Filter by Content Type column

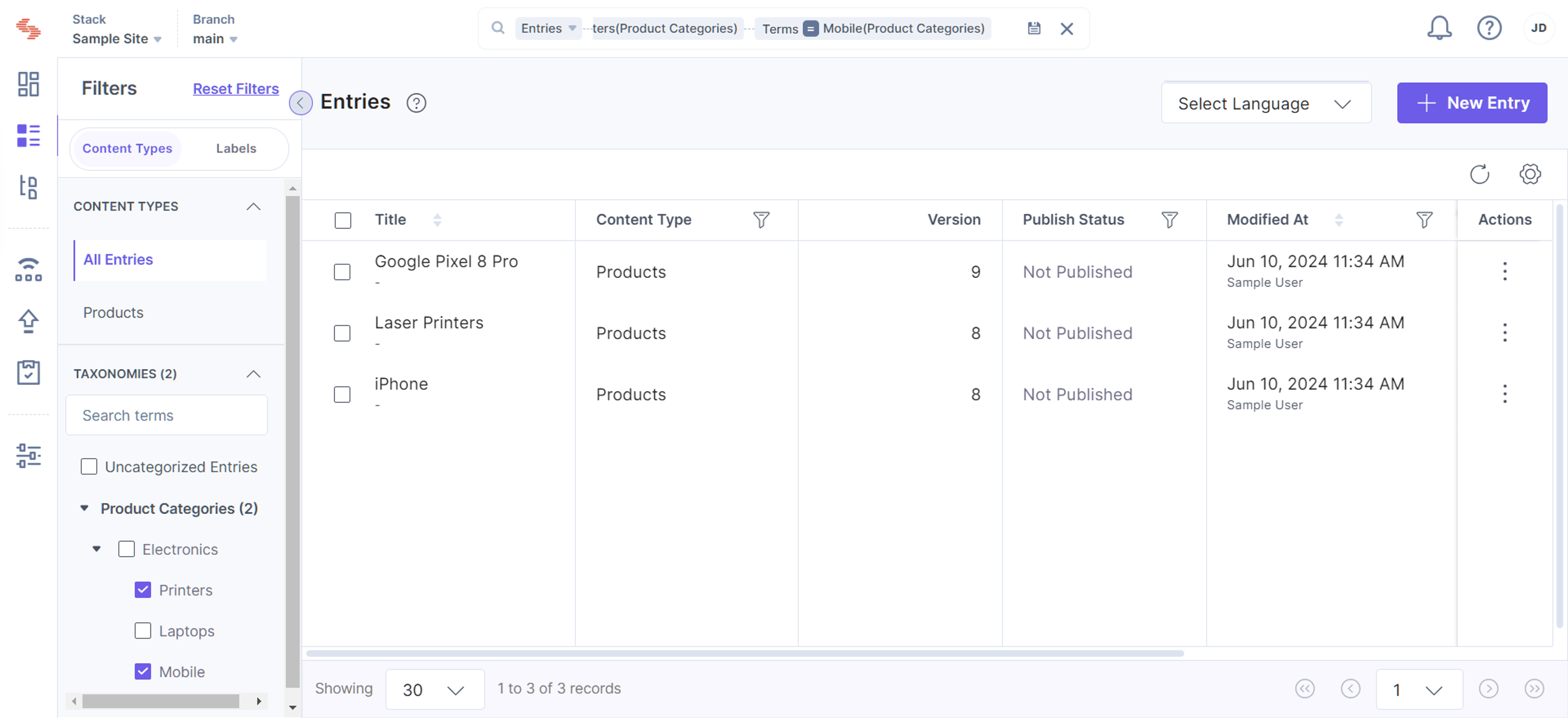tap(761, 220)
